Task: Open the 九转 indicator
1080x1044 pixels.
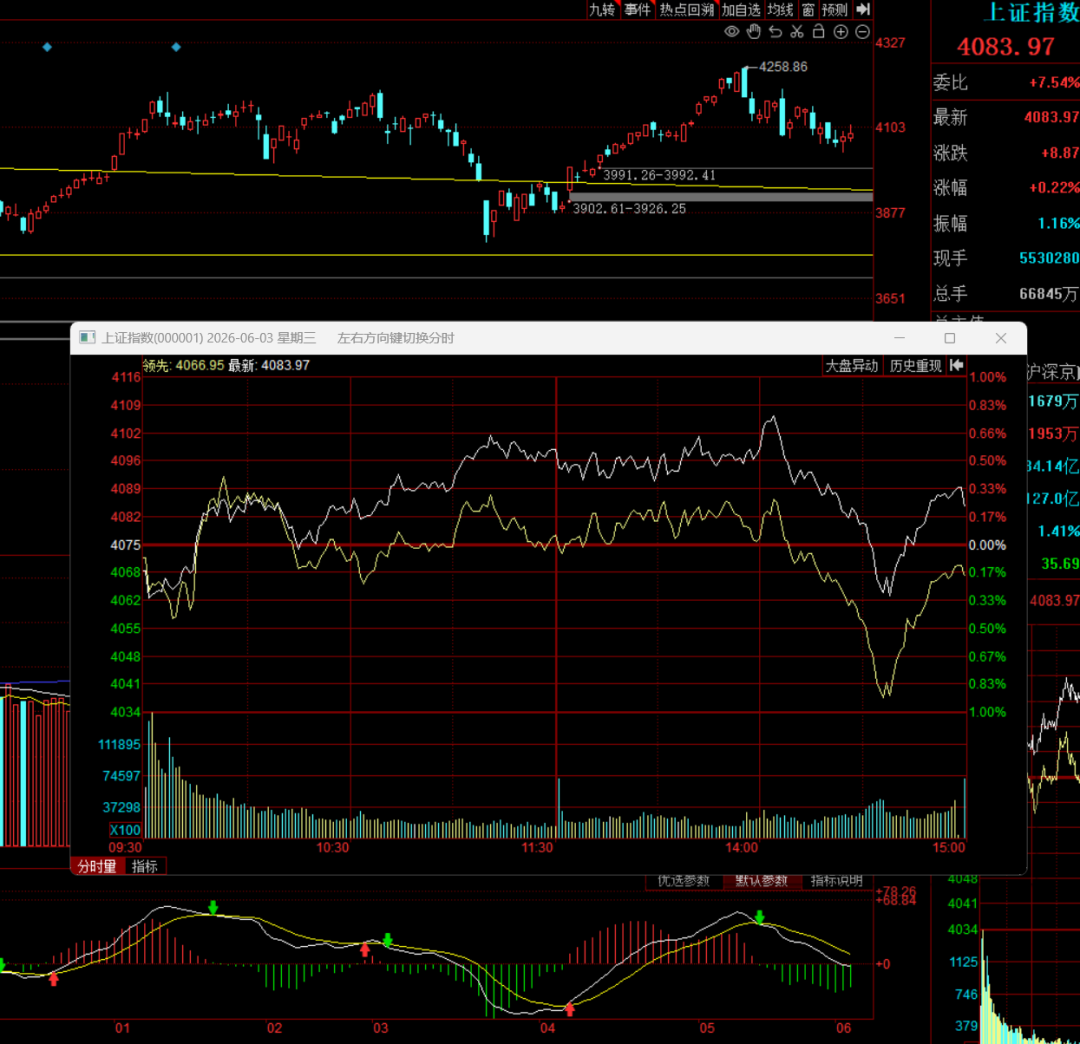Action: tap(602, 10)
